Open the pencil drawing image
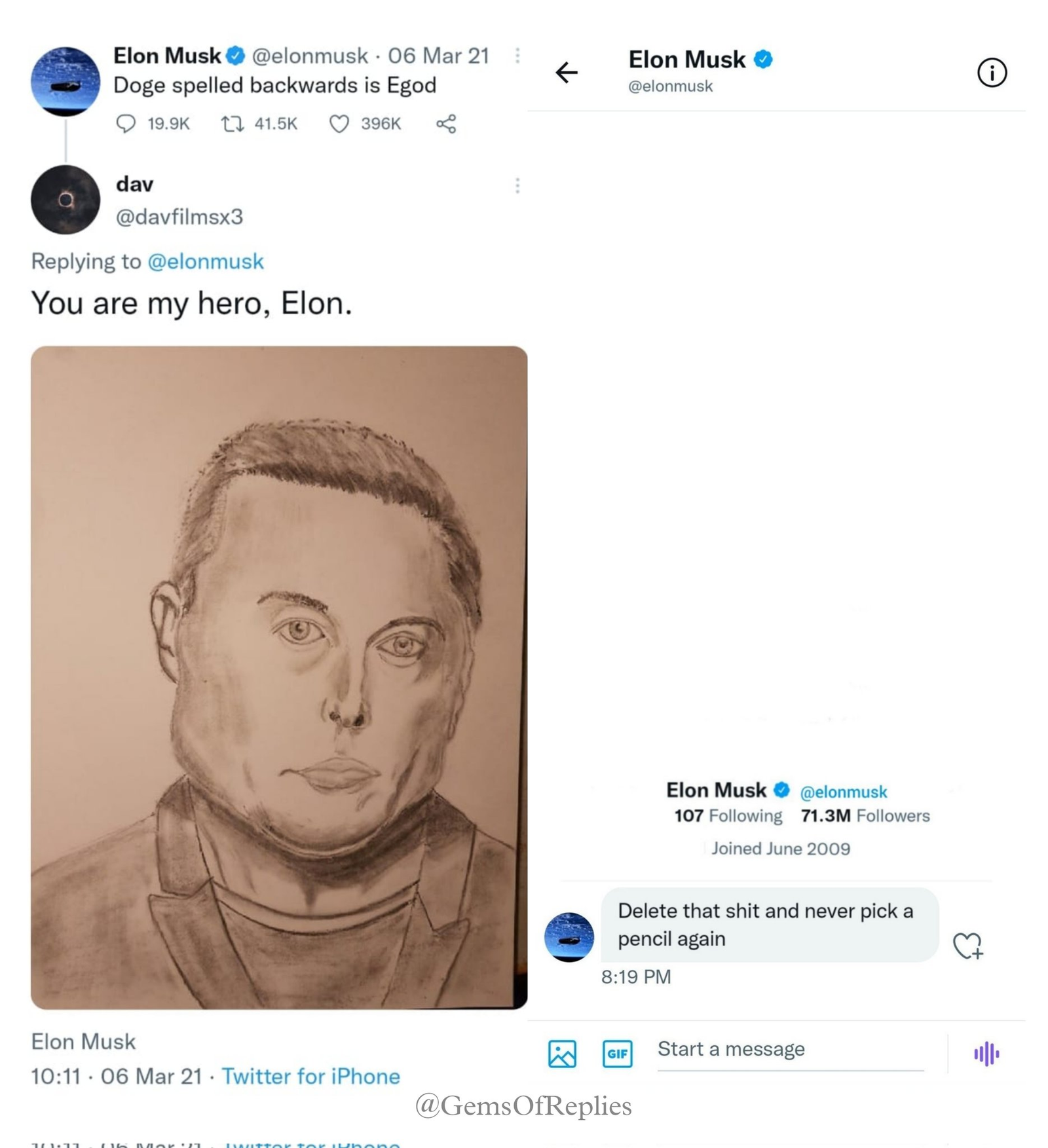This screenshot has height=1148, width=1048. (279, 678)
